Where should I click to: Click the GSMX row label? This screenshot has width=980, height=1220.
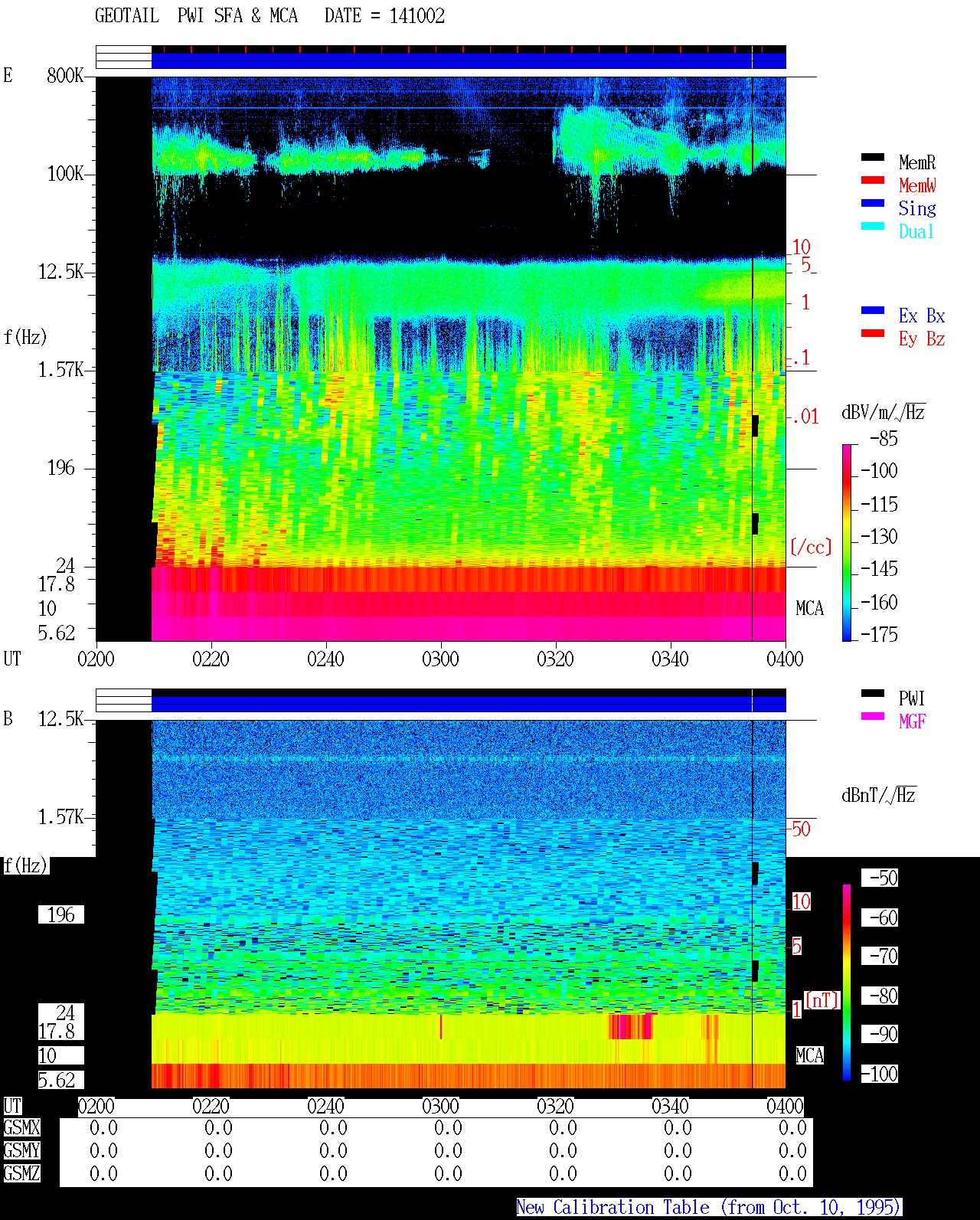tap(21, 1127)
